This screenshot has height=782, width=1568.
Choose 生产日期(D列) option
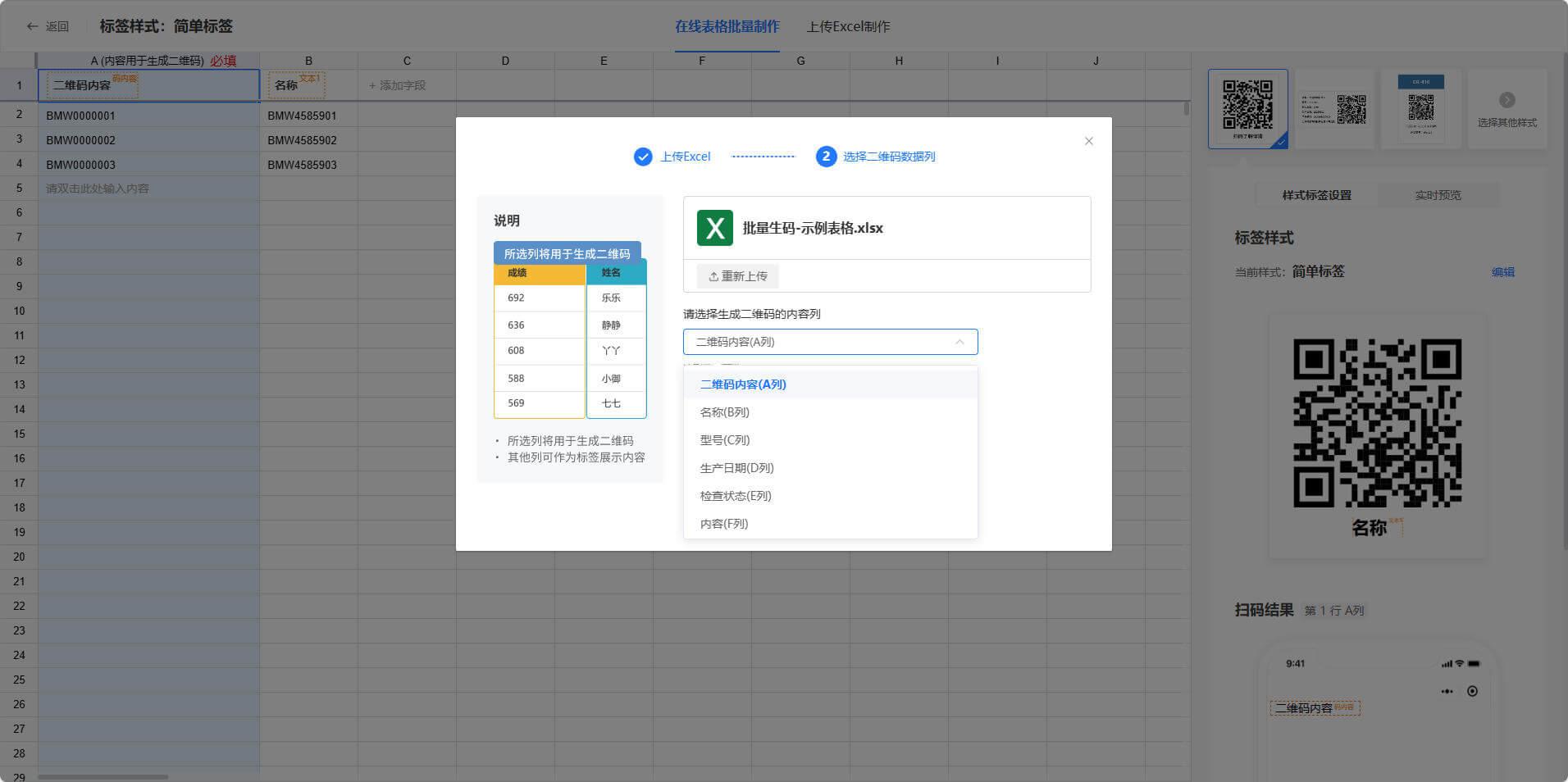pos(736,468)
